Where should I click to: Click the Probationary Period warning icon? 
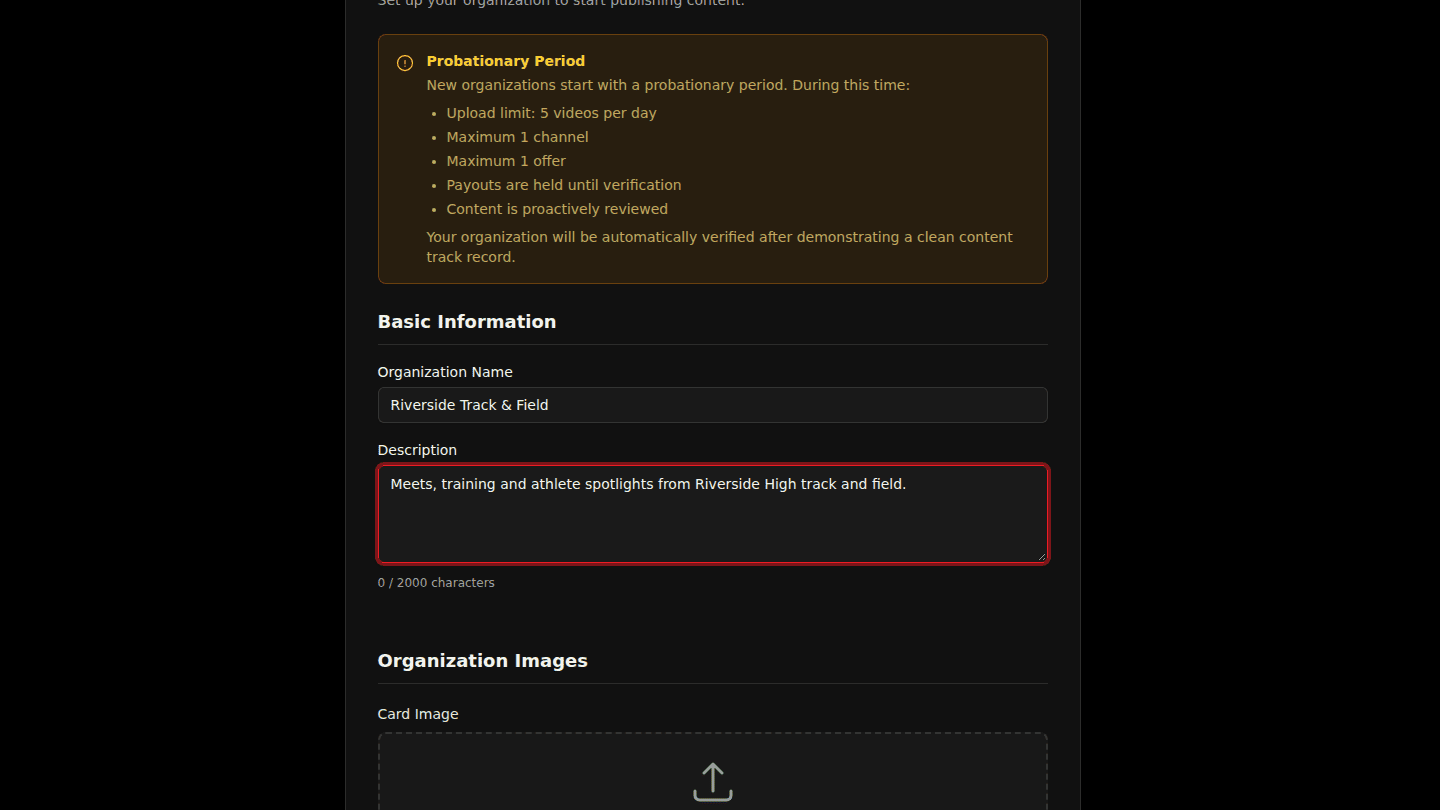click(x=405, y=63)
